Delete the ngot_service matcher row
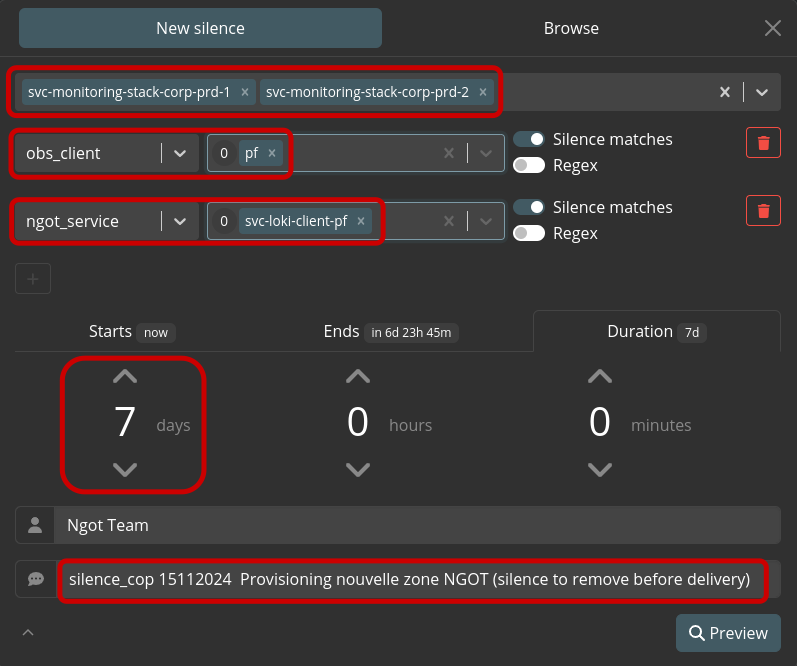The width and height of the screenshot is (797, 666). (x=763, y=210)
